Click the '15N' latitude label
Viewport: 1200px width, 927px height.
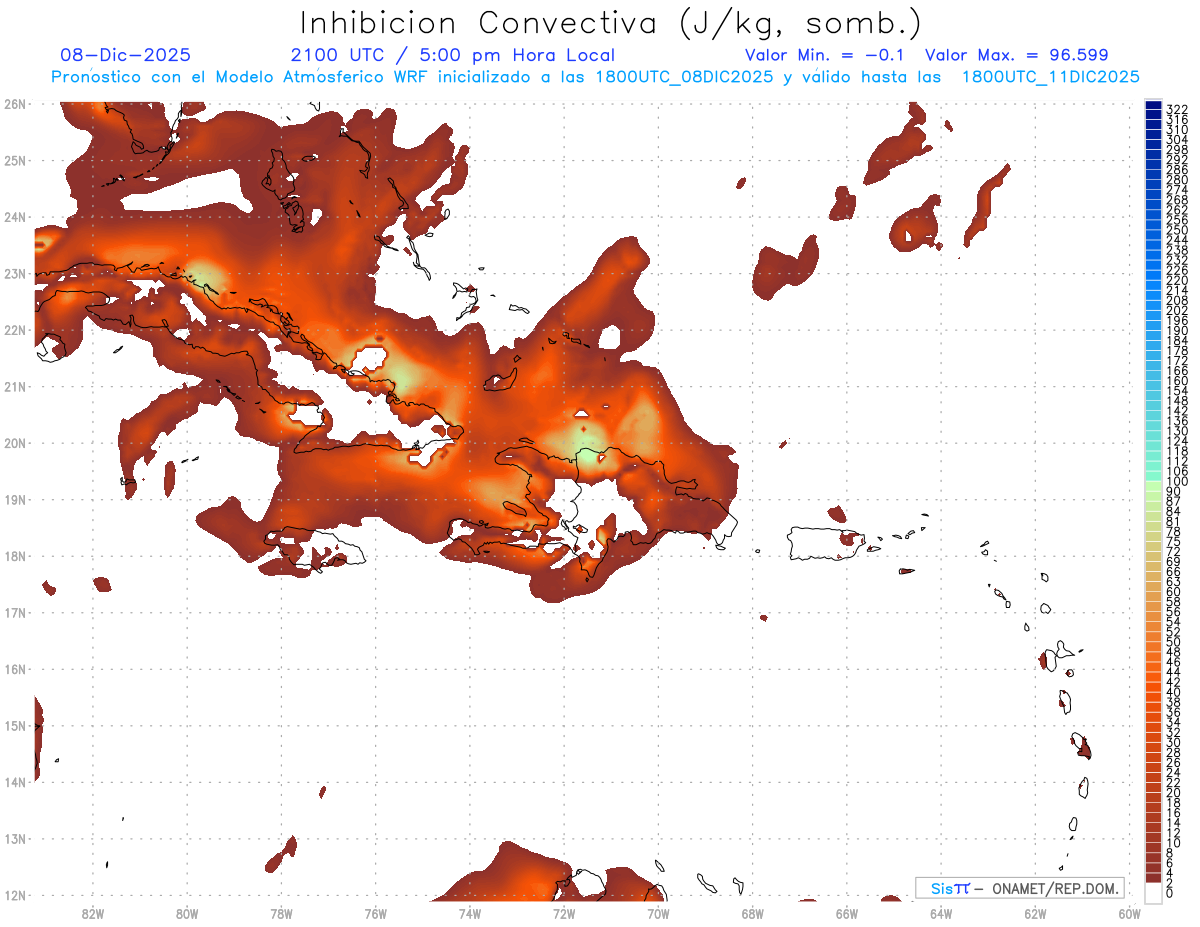pos(14,726)
